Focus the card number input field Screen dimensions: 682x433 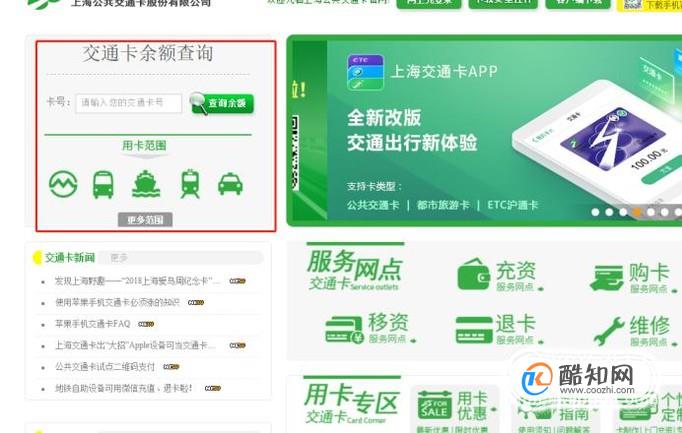tap(128, 103)
